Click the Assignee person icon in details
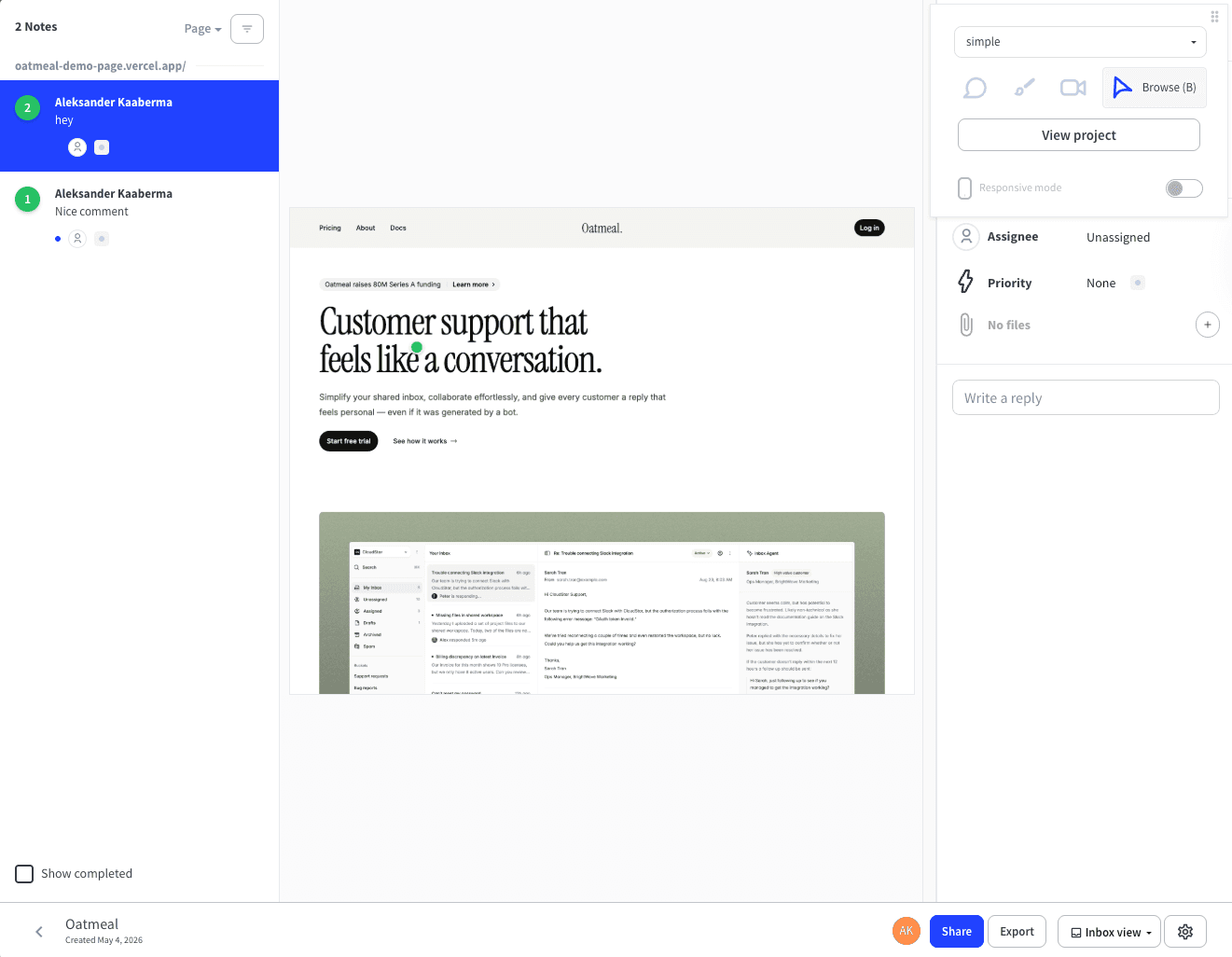1232x957 pixels. (x=966, y=237)
